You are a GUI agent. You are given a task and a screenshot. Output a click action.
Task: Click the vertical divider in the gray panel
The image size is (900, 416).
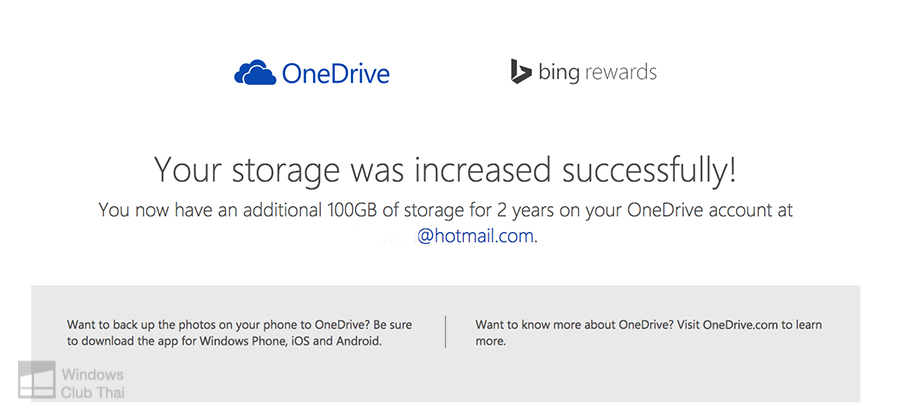tap(445, 332)
